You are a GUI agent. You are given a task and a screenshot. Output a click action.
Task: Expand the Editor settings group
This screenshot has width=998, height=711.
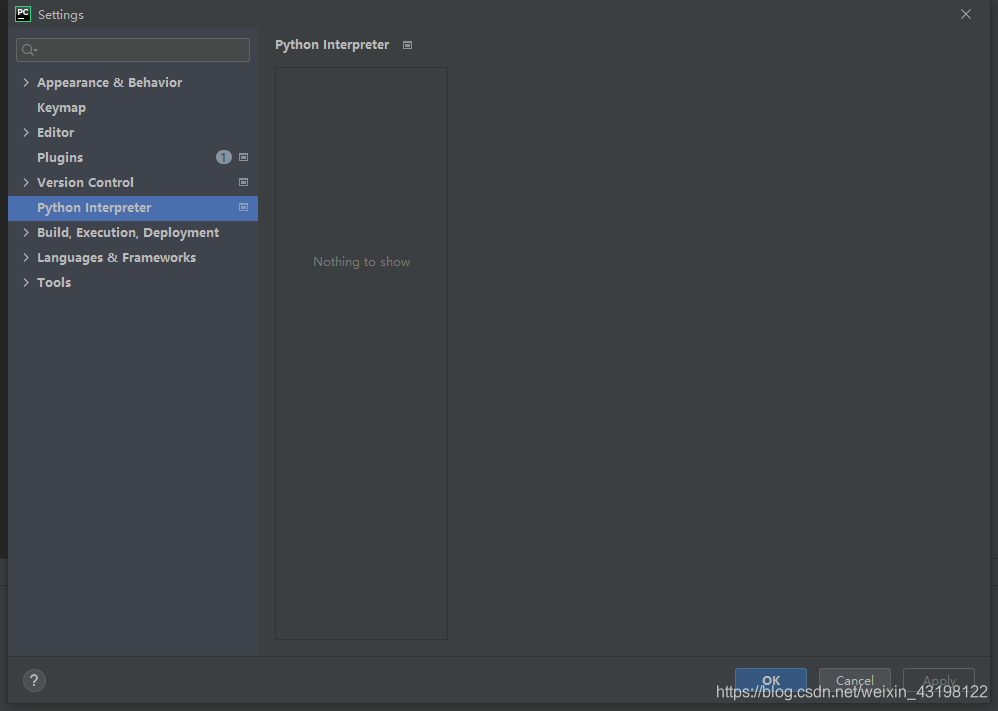[x=26, y=132]
